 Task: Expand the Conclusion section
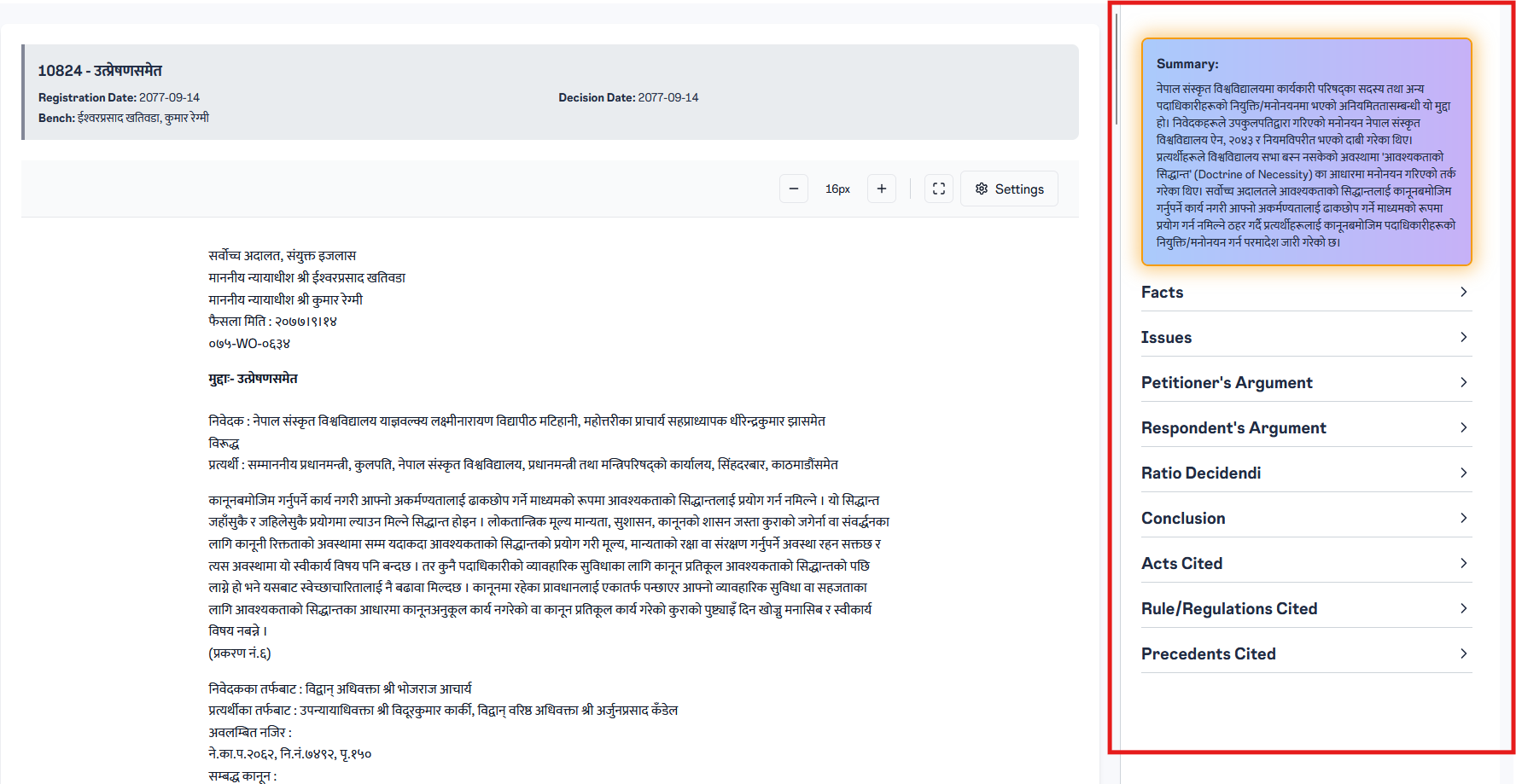pos(1183,519)
